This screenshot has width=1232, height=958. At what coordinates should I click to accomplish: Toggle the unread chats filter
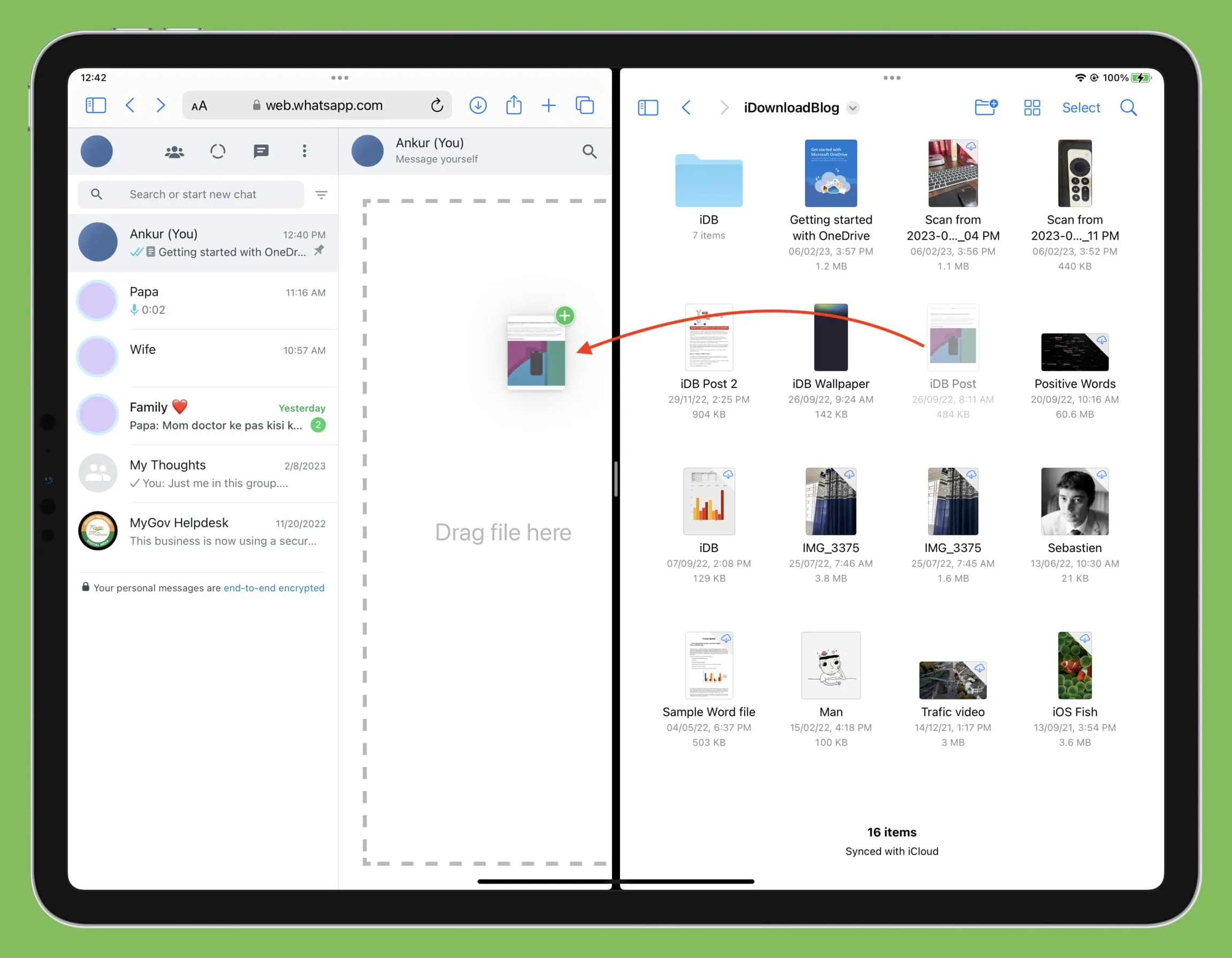(x=321, y=195)
